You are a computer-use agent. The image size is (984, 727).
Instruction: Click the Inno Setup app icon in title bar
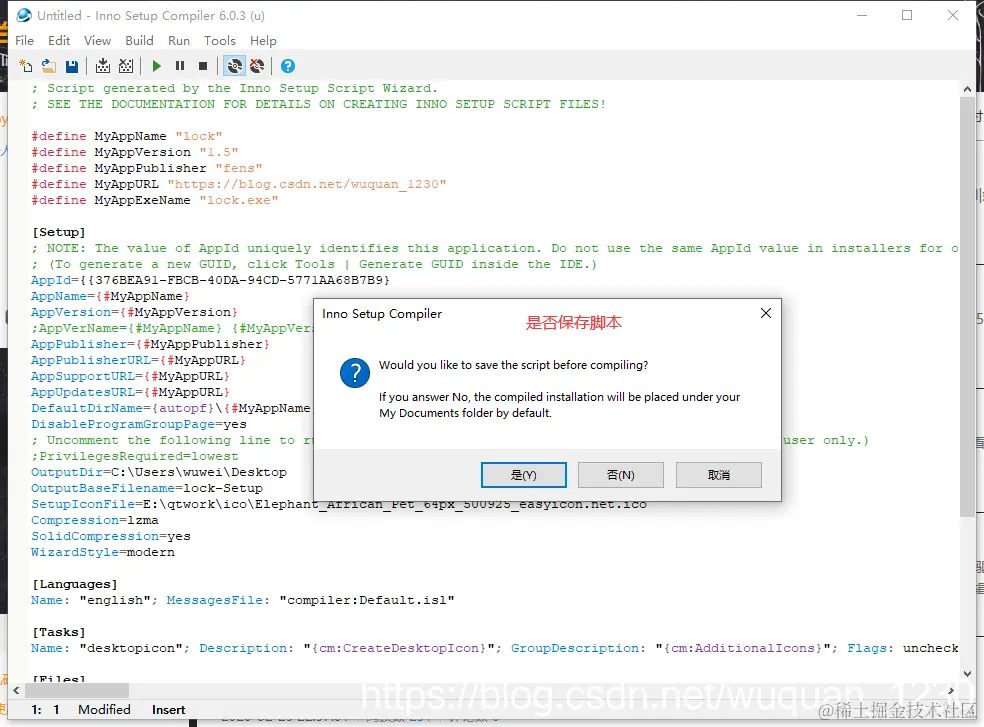coord(24,15)
